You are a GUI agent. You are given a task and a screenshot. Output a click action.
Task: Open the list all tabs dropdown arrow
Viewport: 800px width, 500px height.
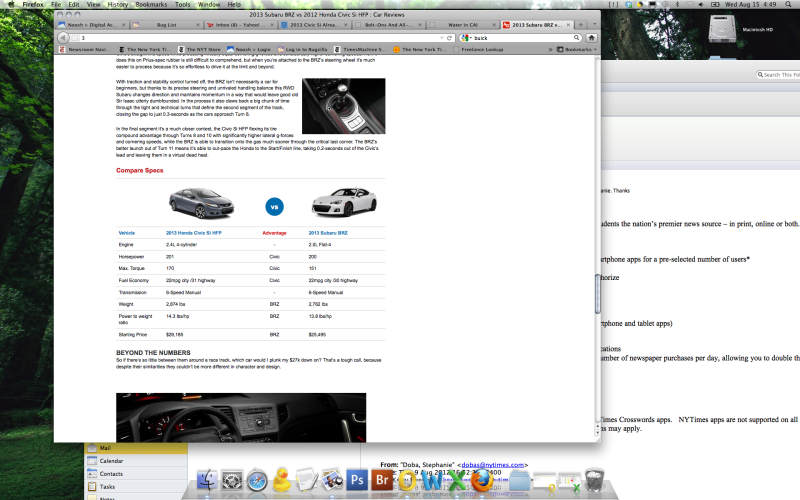(x=594, y=24)
